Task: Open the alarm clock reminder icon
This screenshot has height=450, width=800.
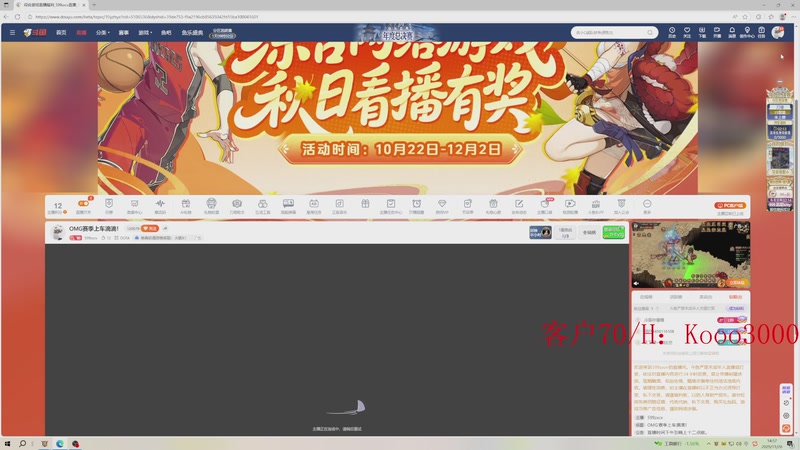Action: point(416,206)
